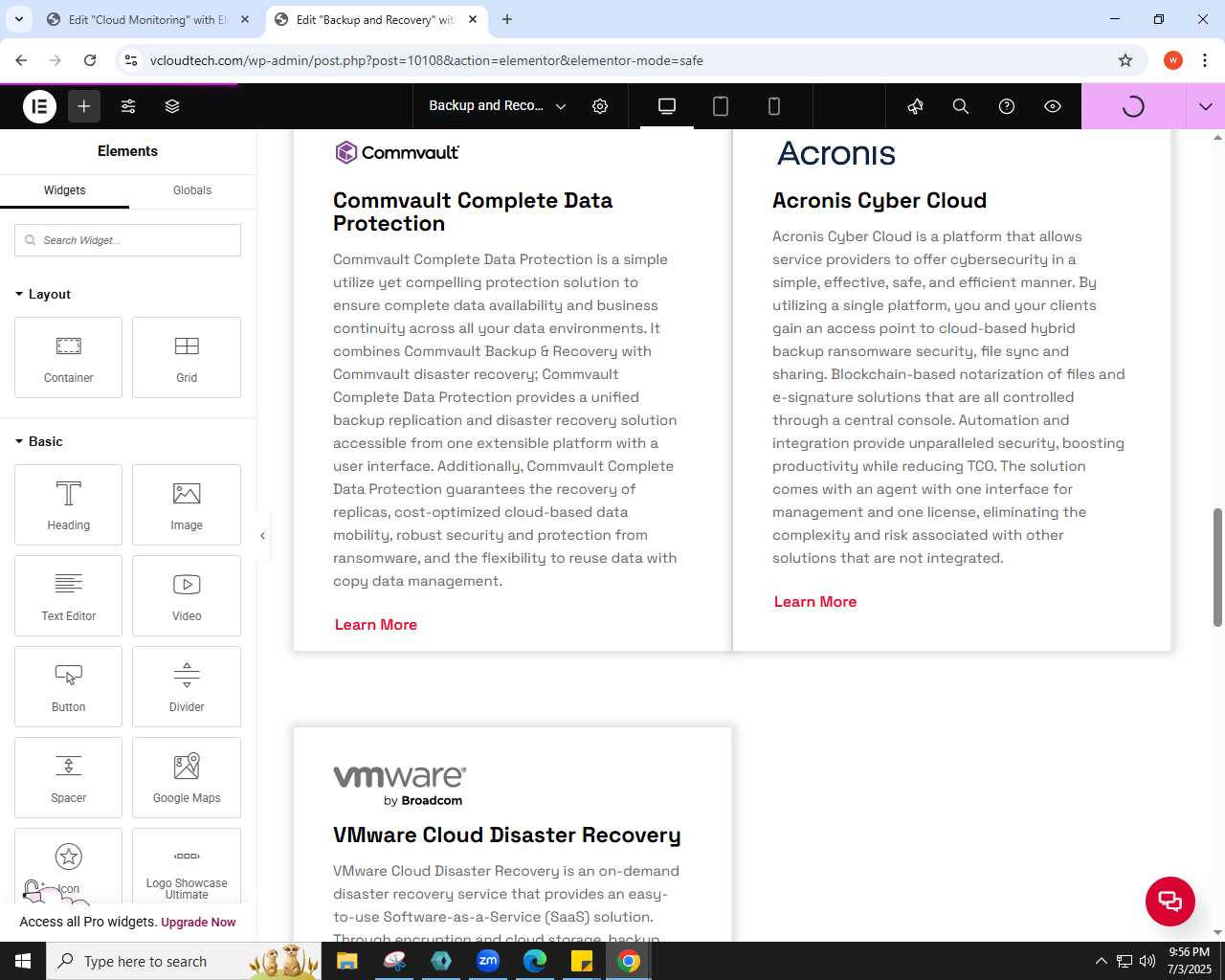Viewport: 1225px width, 980px height.
Task: Open Backup and Reco... document dropdown
Action: 498,106
